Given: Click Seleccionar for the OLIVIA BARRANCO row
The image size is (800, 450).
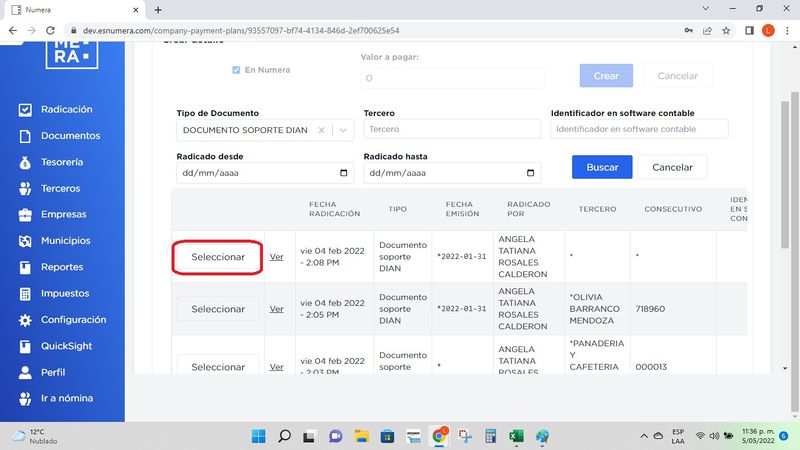Looking at the screenshot, I should tap(218, 309).
